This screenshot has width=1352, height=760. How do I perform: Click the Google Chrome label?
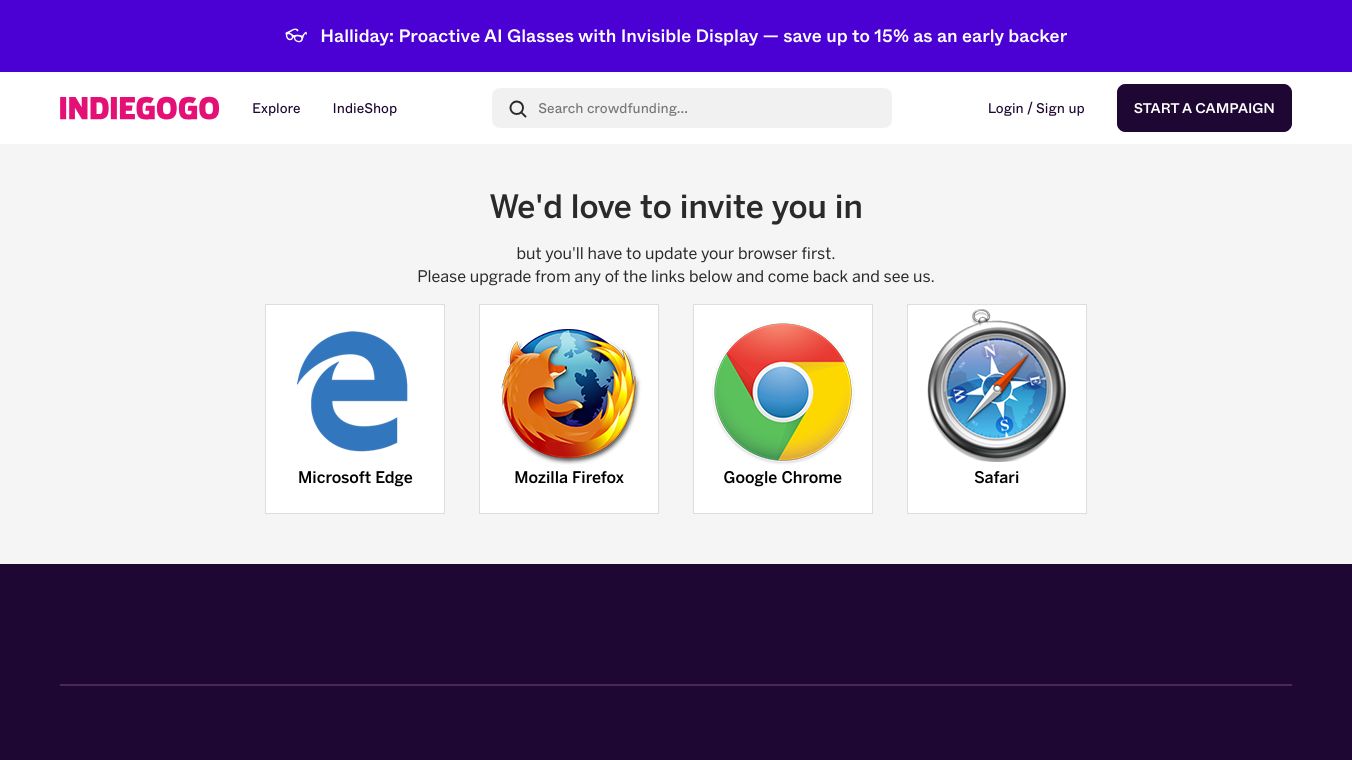(x=783, y=478)
